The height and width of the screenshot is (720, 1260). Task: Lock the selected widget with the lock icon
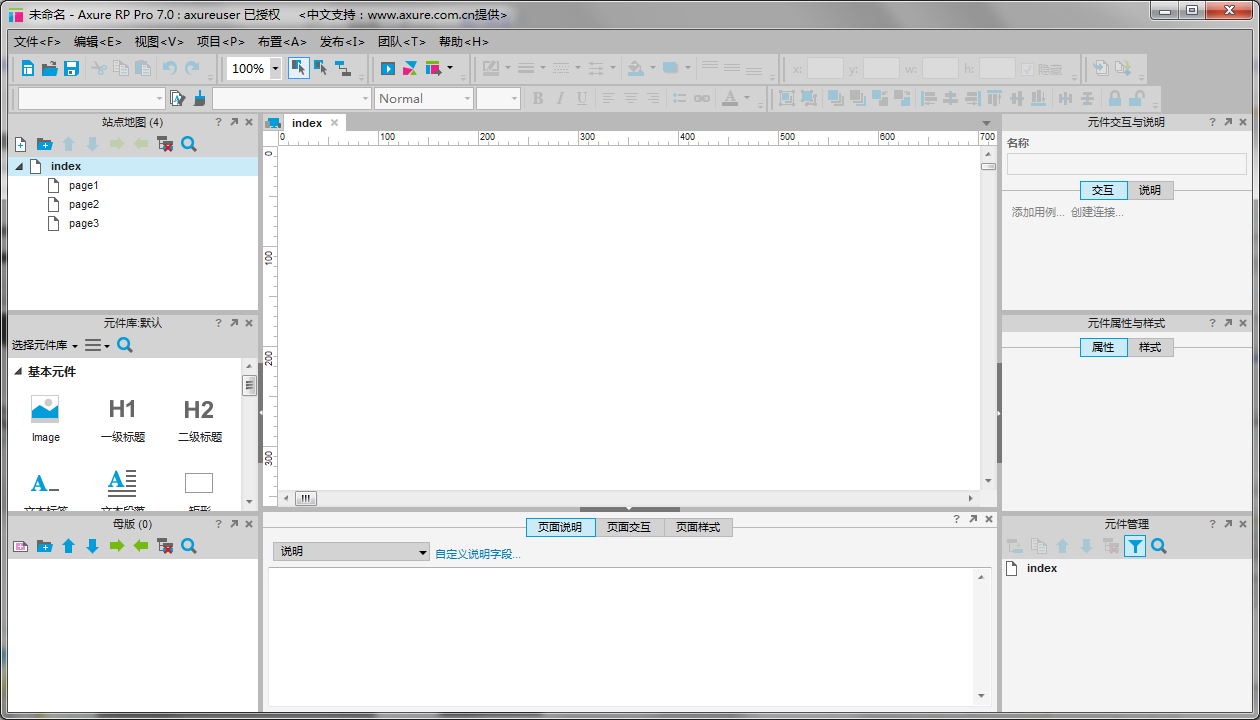pyautogui.click(x=1113, y=98)
